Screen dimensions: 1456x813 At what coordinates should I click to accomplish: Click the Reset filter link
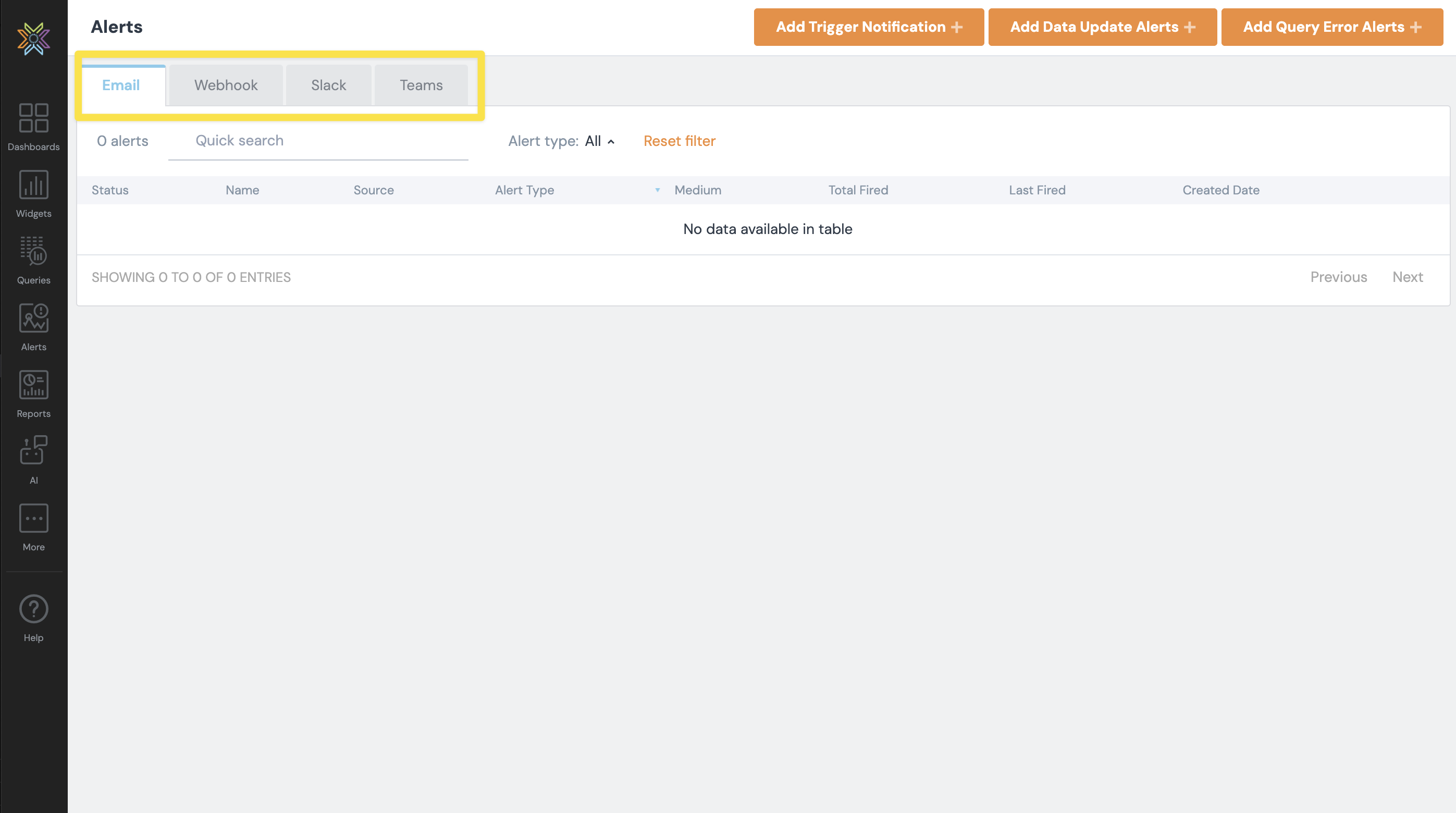click(680, 141)
